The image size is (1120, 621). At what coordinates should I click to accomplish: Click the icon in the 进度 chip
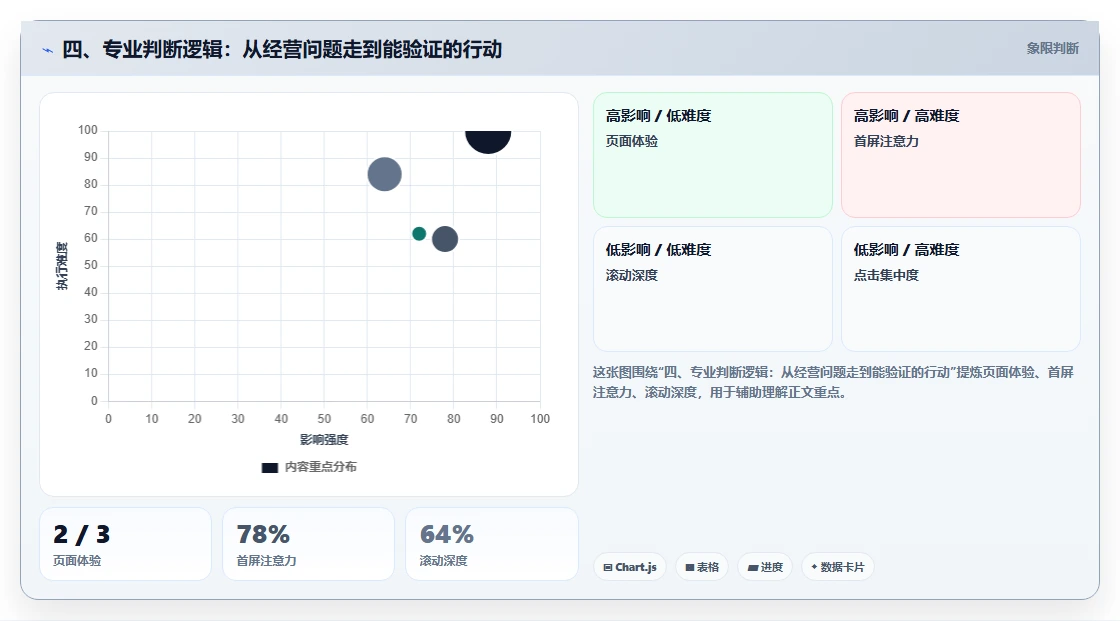753,567
